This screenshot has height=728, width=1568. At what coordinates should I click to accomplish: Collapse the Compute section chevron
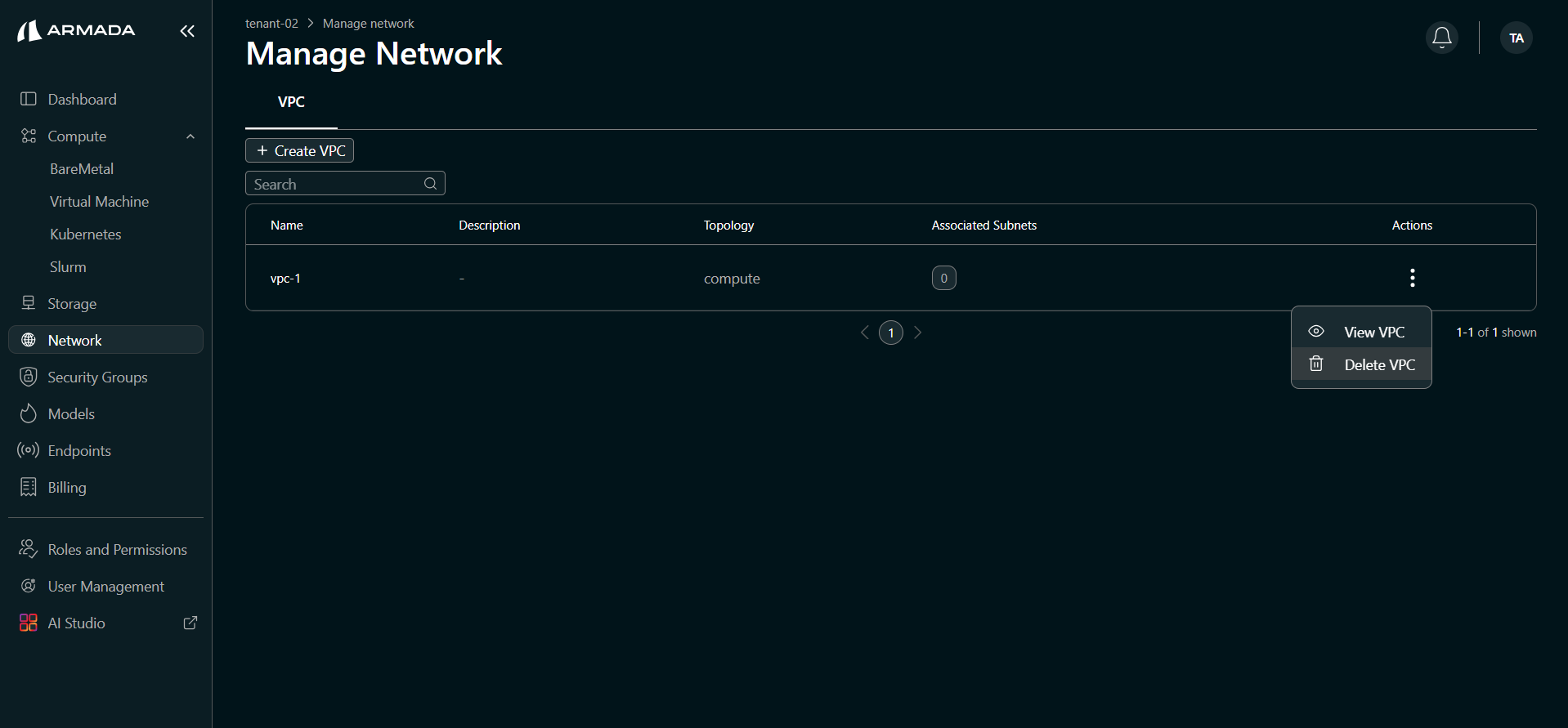(x=190, y=136)
